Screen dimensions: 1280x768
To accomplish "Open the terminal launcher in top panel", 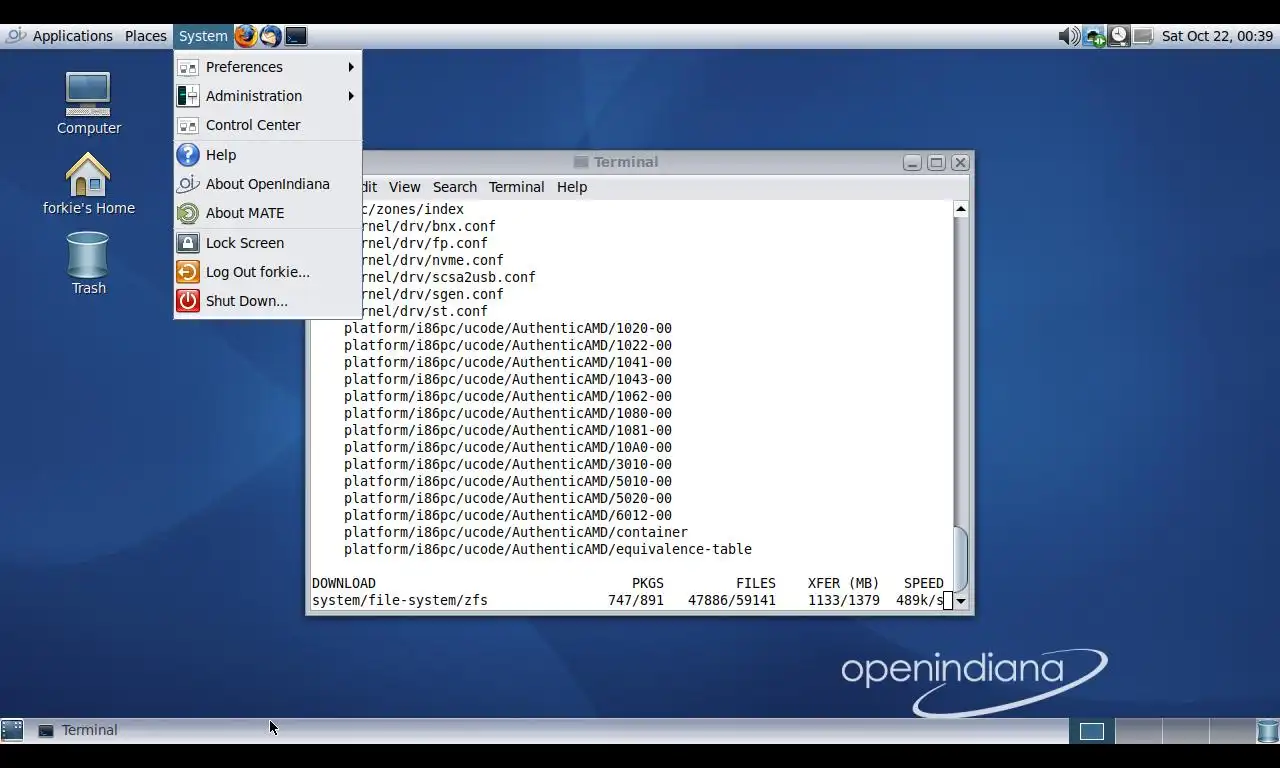I will click(x=296, y=36).
